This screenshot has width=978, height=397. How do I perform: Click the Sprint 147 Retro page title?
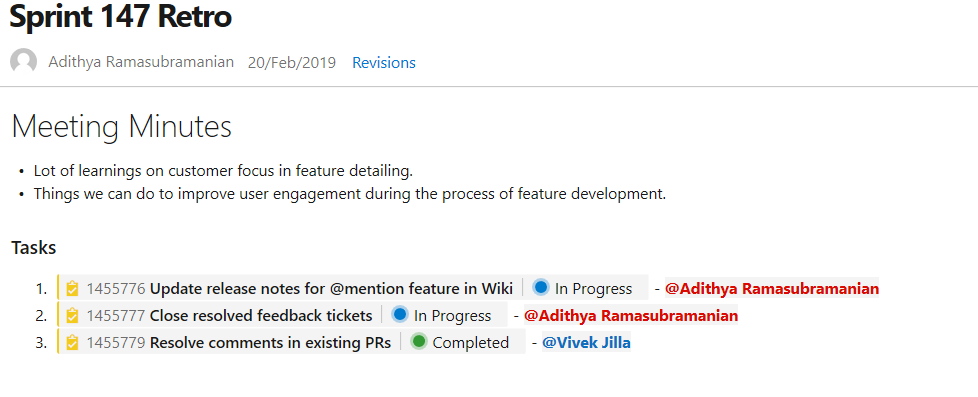(x=121, y=16)
